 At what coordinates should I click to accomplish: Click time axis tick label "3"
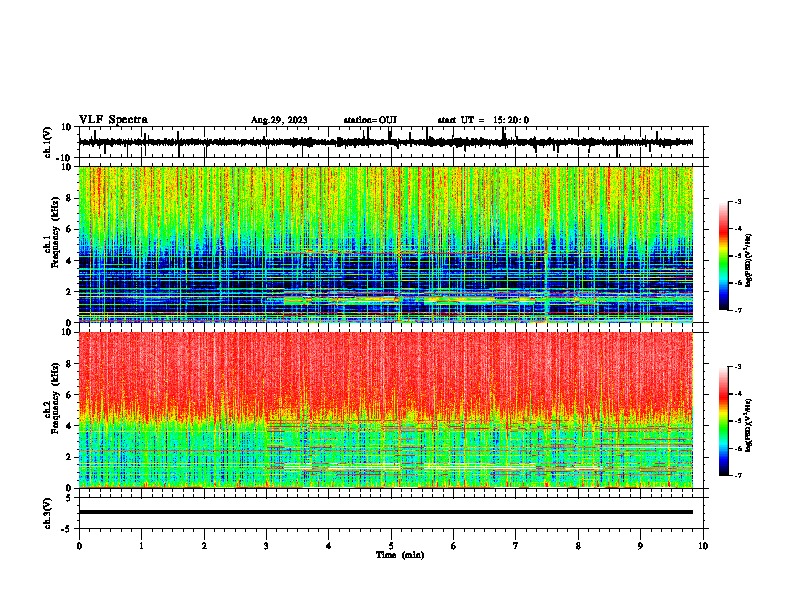coord(266,545)
